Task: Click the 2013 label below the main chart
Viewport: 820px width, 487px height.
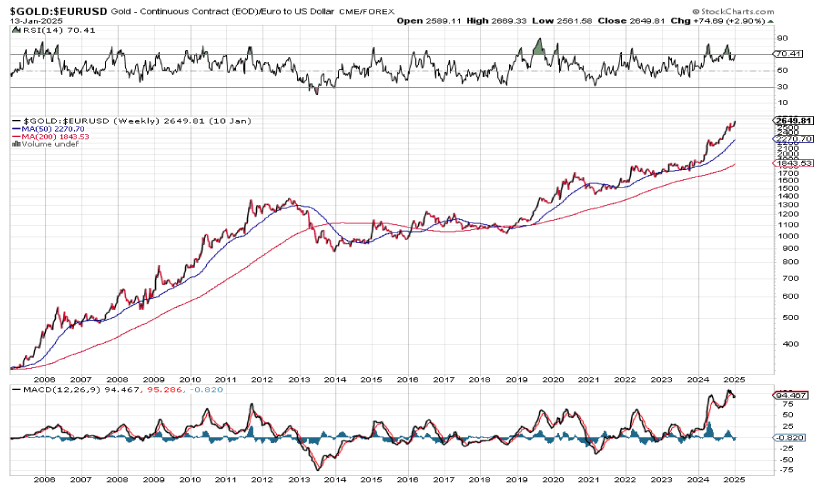Action: point(298,380)
